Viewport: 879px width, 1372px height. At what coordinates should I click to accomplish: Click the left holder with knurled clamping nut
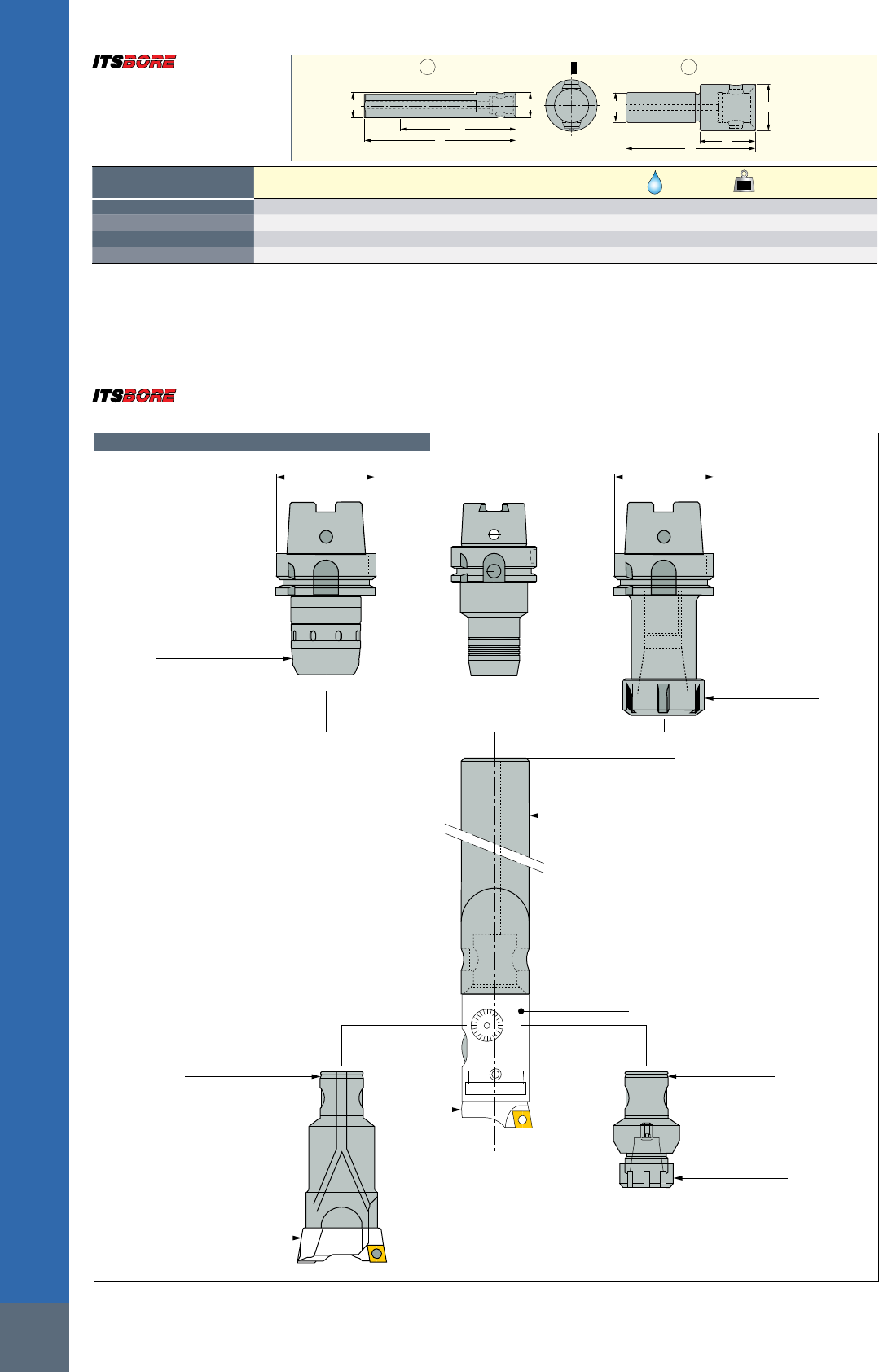pos(326,587)
